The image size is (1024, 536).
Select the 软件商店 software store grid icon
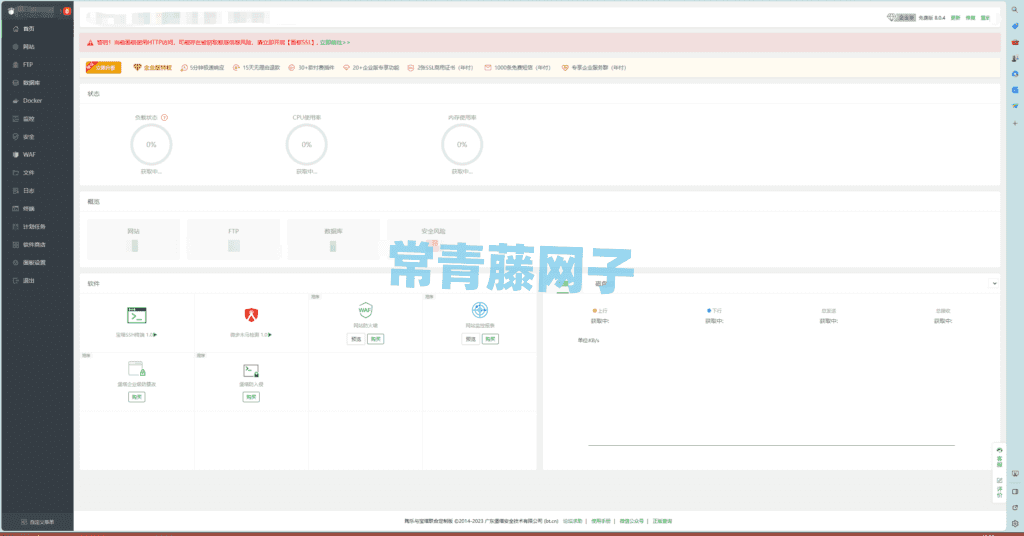click(x=16, y=244)
